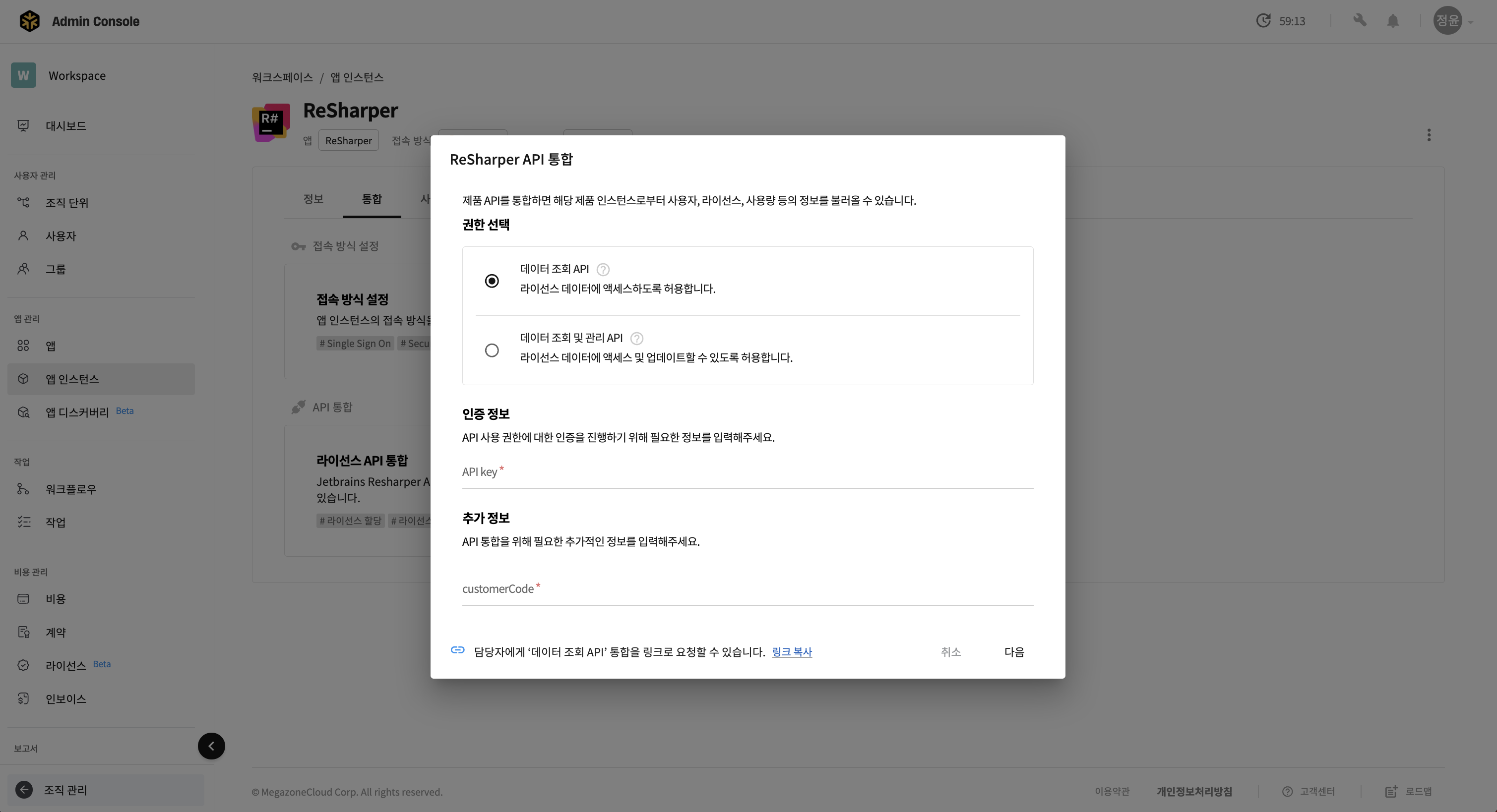Click the 앱 디스커버리 sidebar icon

23,412
